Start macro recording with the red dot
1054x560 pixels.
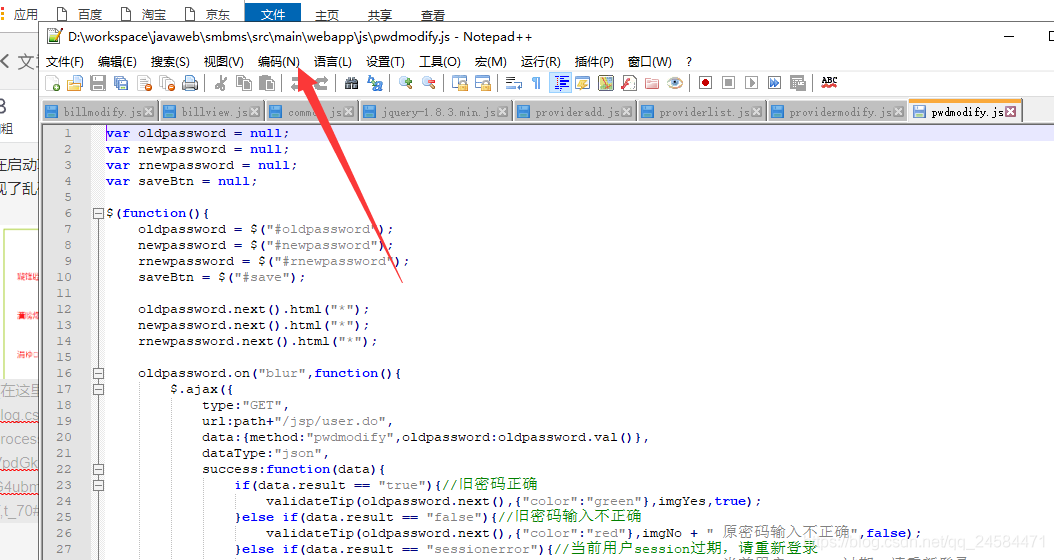click(705, 83)
